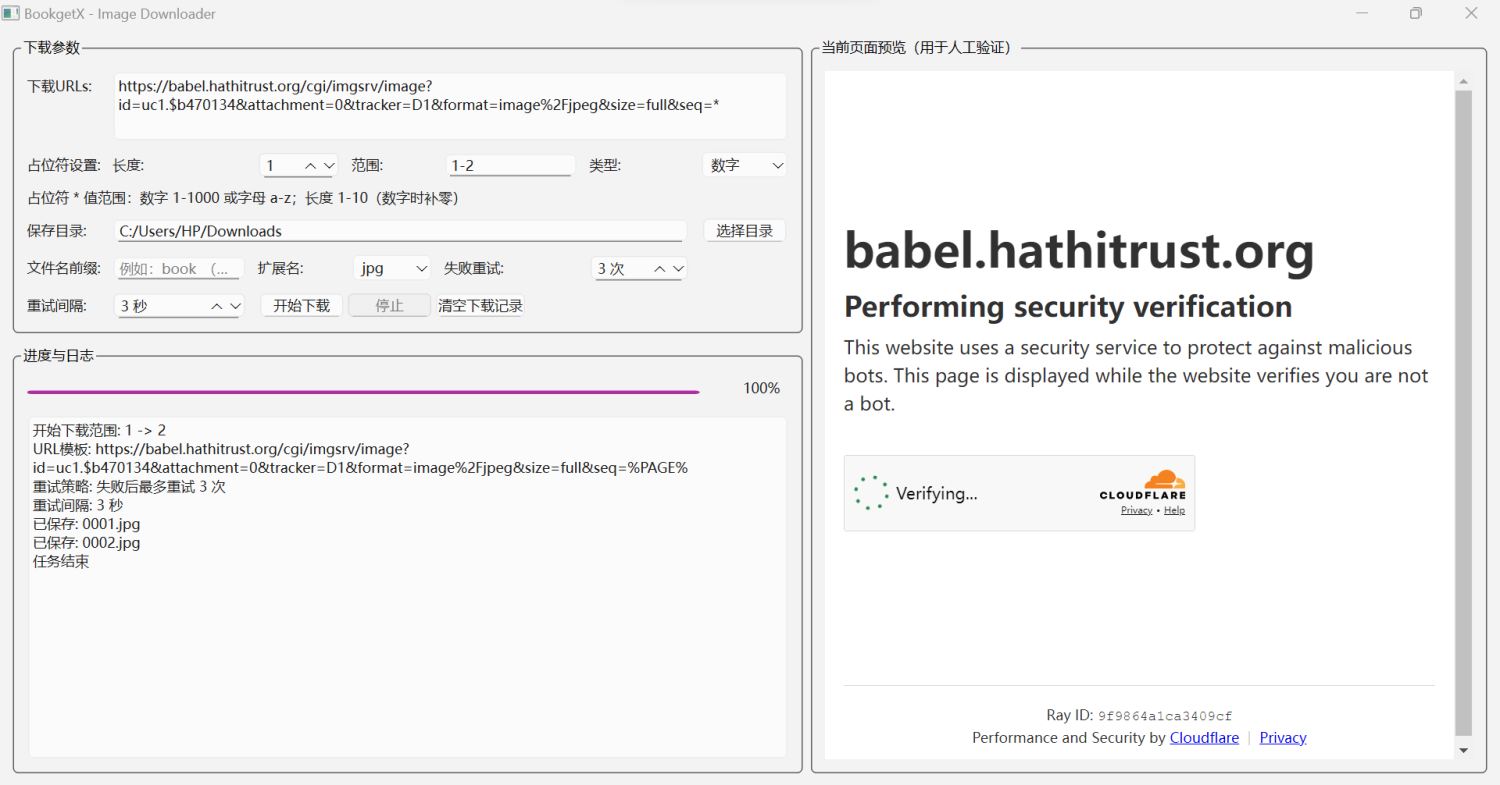Click the 下载URLs: label
1500x785 pixels.
59,86
